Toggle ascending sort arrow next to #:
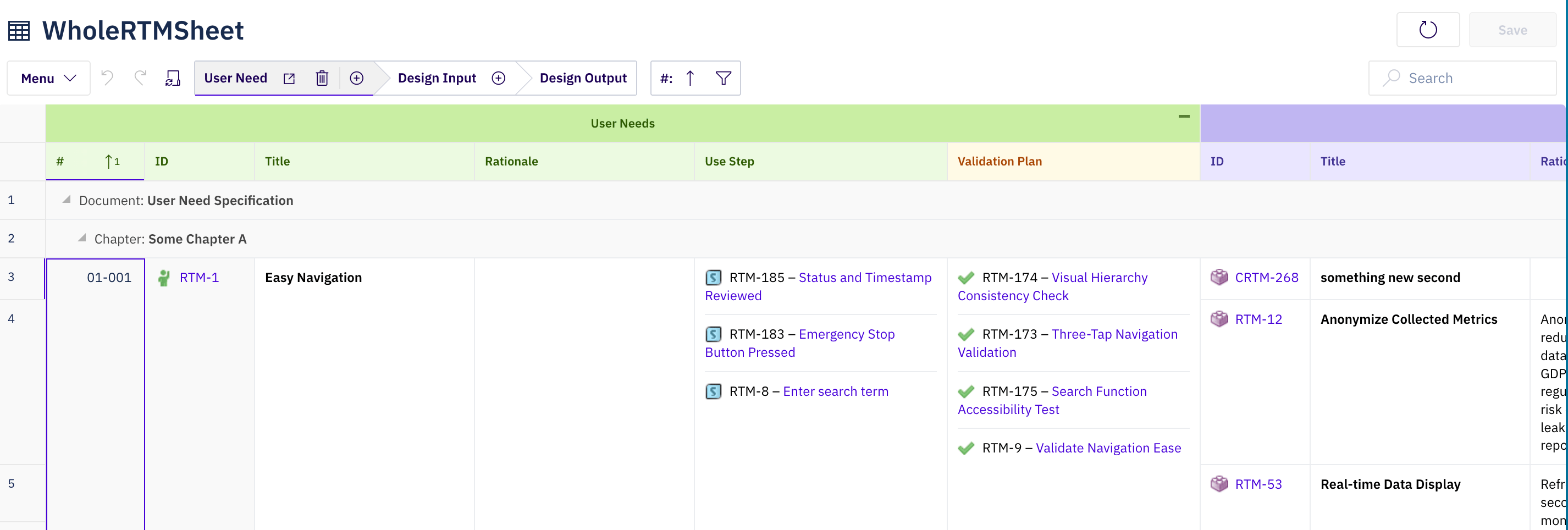 [689, 79]
